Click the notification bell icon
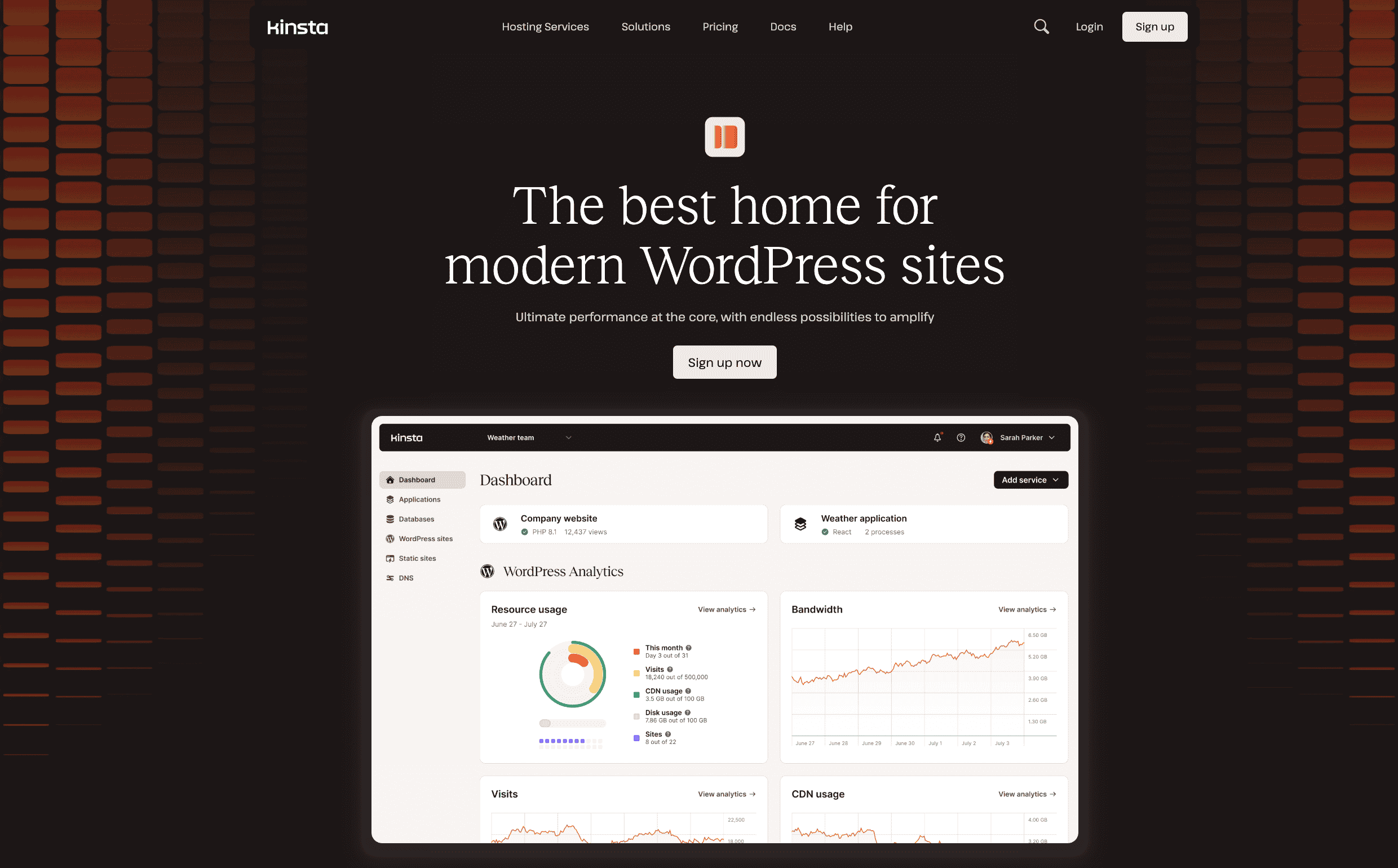Viewport: 1398px width, 868px height. (937, 437)
